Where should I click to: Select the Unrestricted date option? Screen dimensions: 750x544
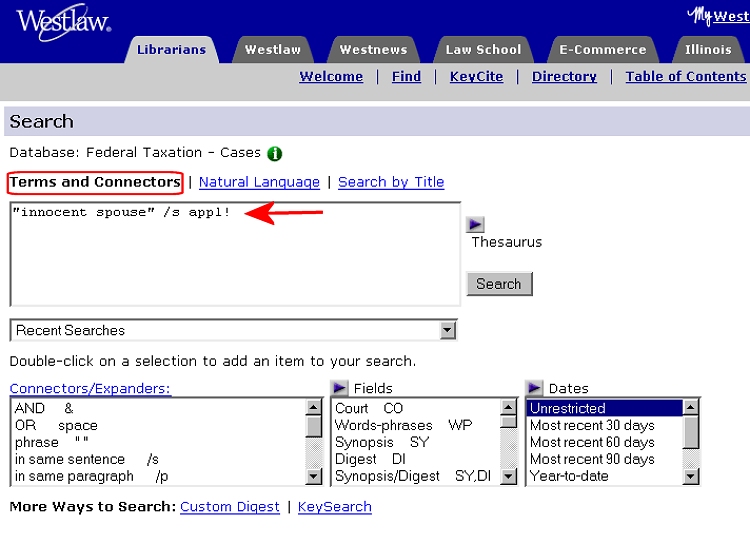pyautogui.click(x=605, y=408)
